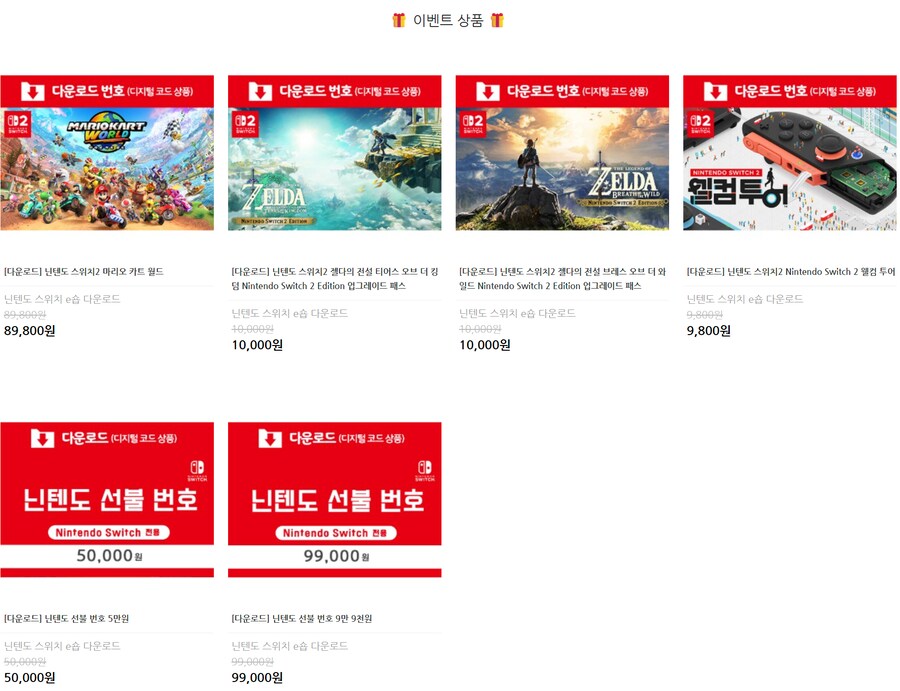Click the 마리오 카트 월드 product title
Image resolution: width=900 pixels, height=691 pixels.
pos(84,271)
